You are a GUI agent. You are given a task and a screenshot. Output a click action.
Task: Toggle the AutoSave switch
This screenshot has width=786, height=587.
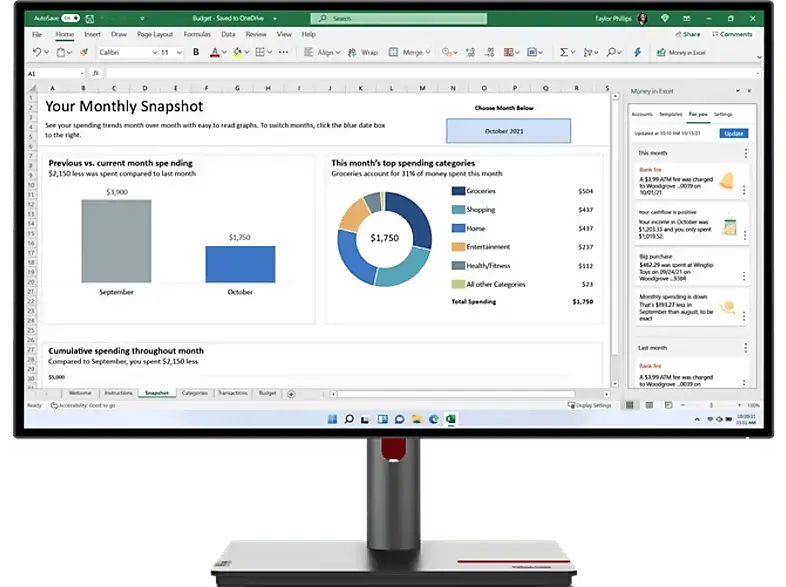point(71,18)
